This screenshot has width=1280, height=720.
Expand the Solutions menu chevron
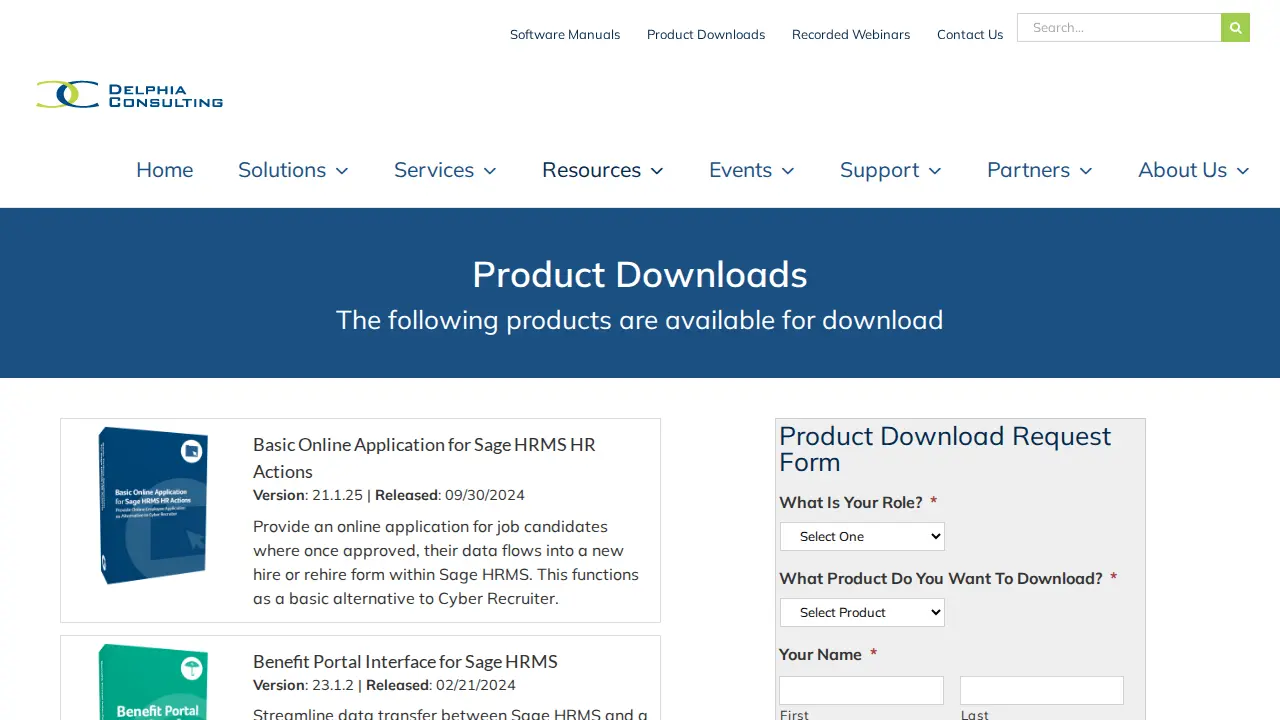(342, 171)
